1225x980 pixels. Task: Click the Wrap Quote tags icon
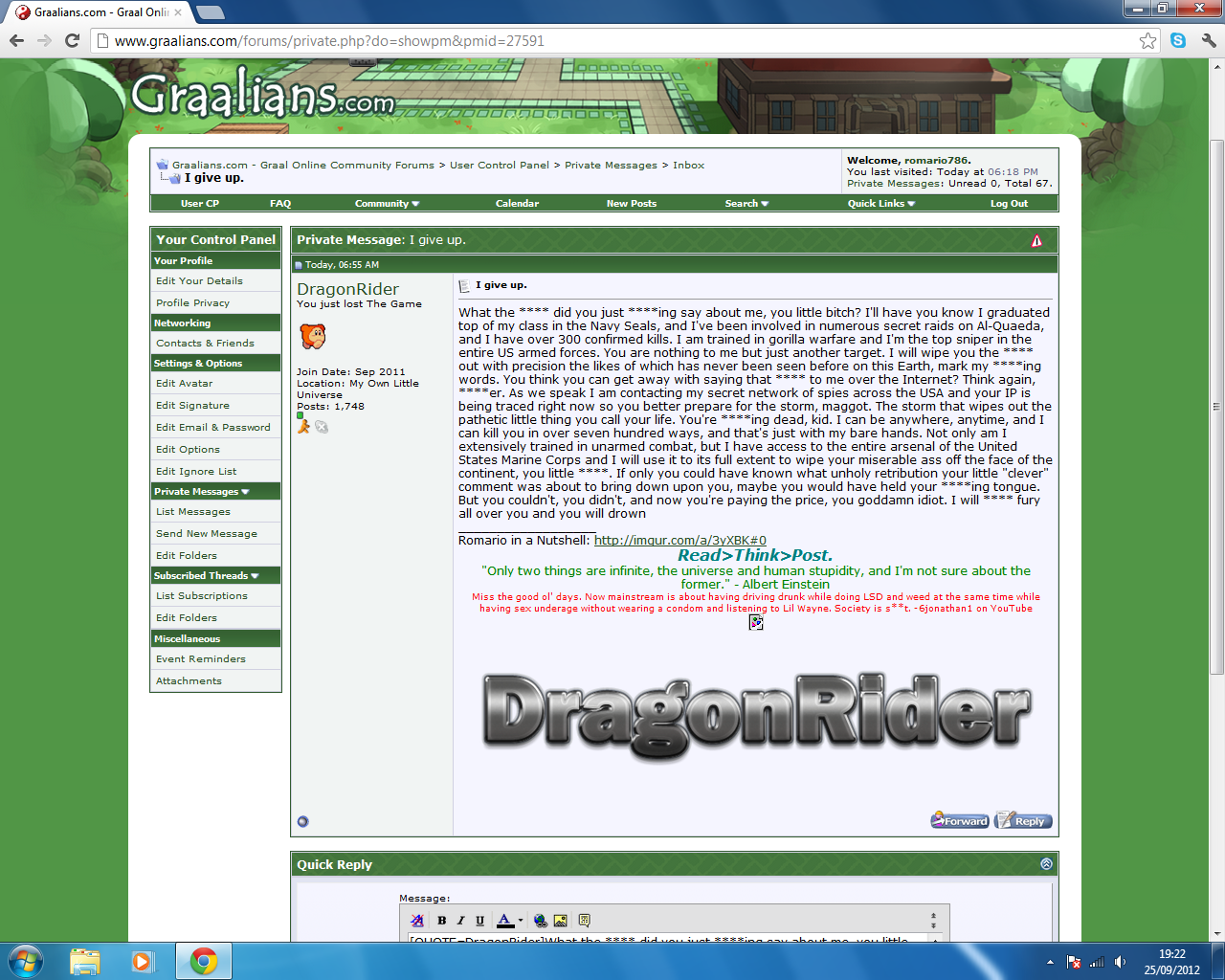pos(584,921)
